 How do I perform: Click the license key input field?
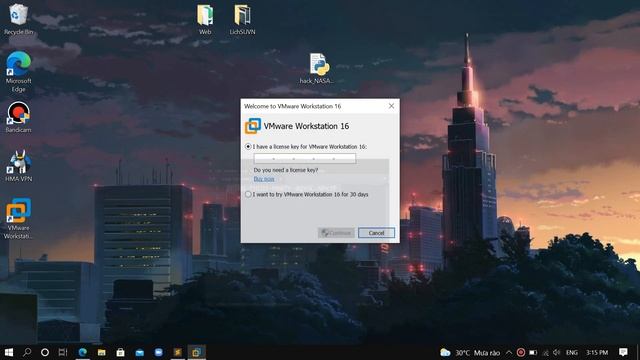[x=304, y=158]
